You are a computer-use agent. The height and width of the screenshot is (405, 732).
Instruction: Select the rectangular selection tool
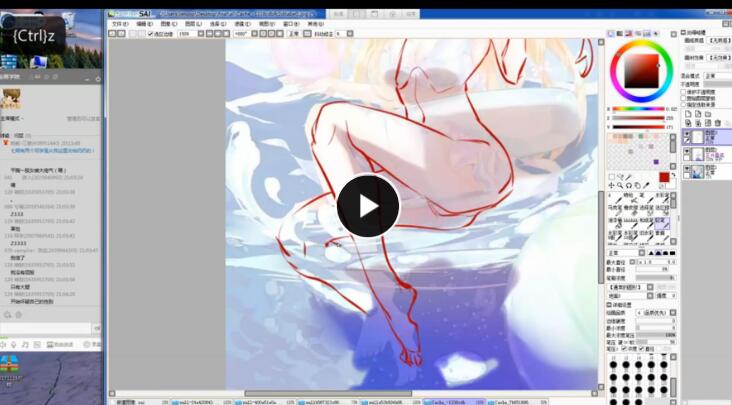(x=612, y=177)
